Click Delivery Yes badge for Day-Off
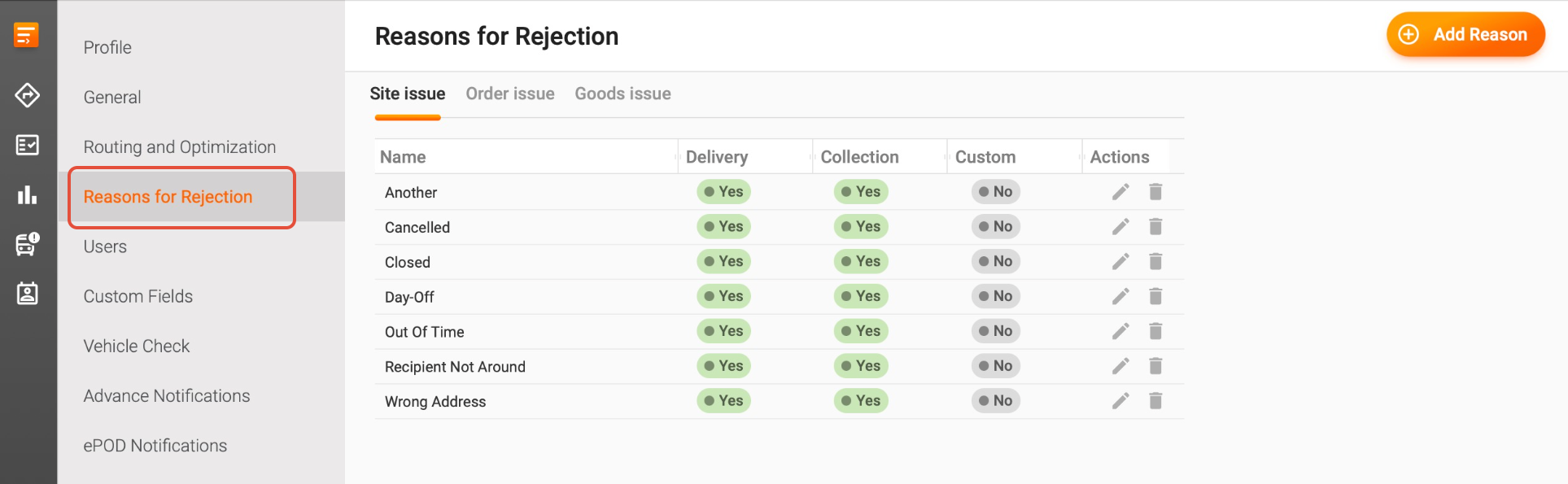The width and height of the screenshot is (1568, 484). 723,296
